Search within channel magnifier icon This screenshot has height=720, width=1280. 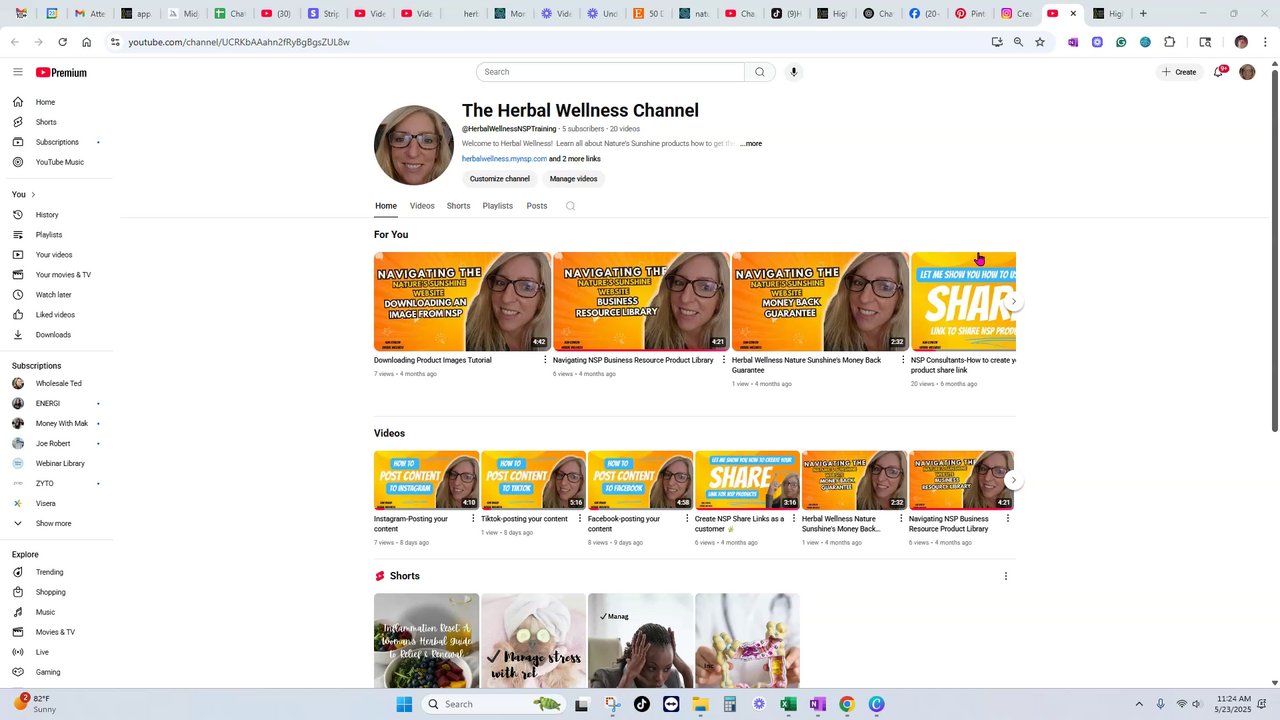pyautogui.click(x=570, y=206)
